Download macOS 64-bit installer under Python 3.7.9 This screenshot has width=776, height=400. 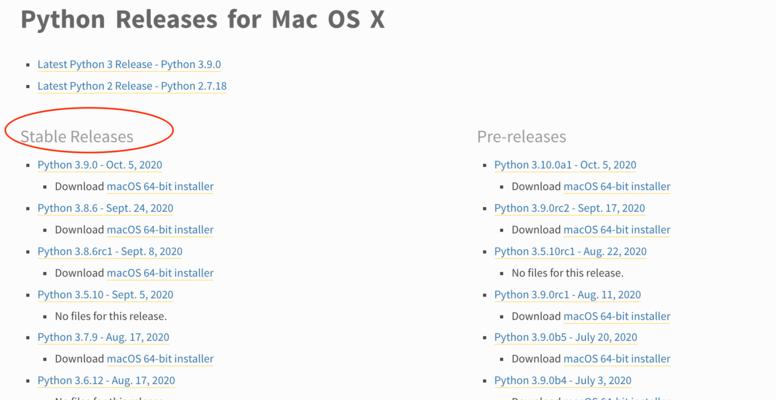pos(160,358)
